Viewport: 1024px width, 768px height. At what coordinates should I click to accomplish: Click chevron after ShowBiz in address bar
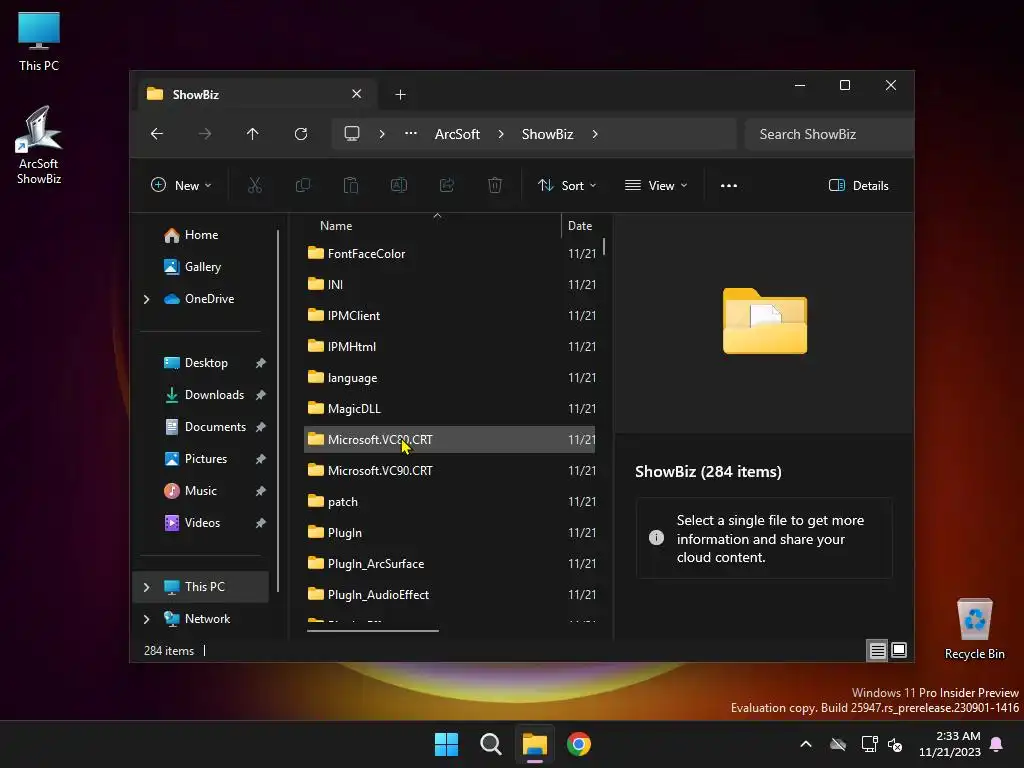(595, 134)
